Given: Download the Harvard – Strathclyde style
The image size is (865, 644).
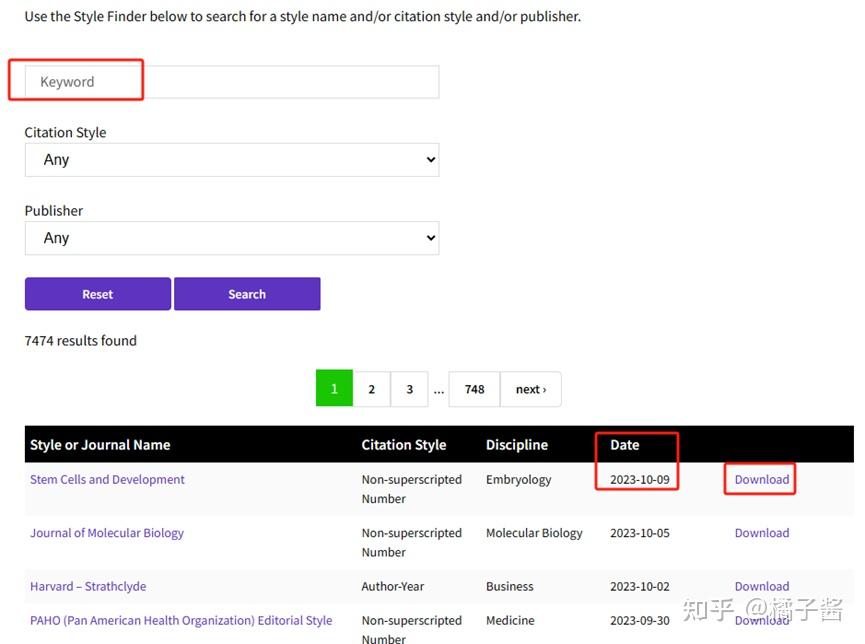Looking at the screenshot, I should [762, 586].
